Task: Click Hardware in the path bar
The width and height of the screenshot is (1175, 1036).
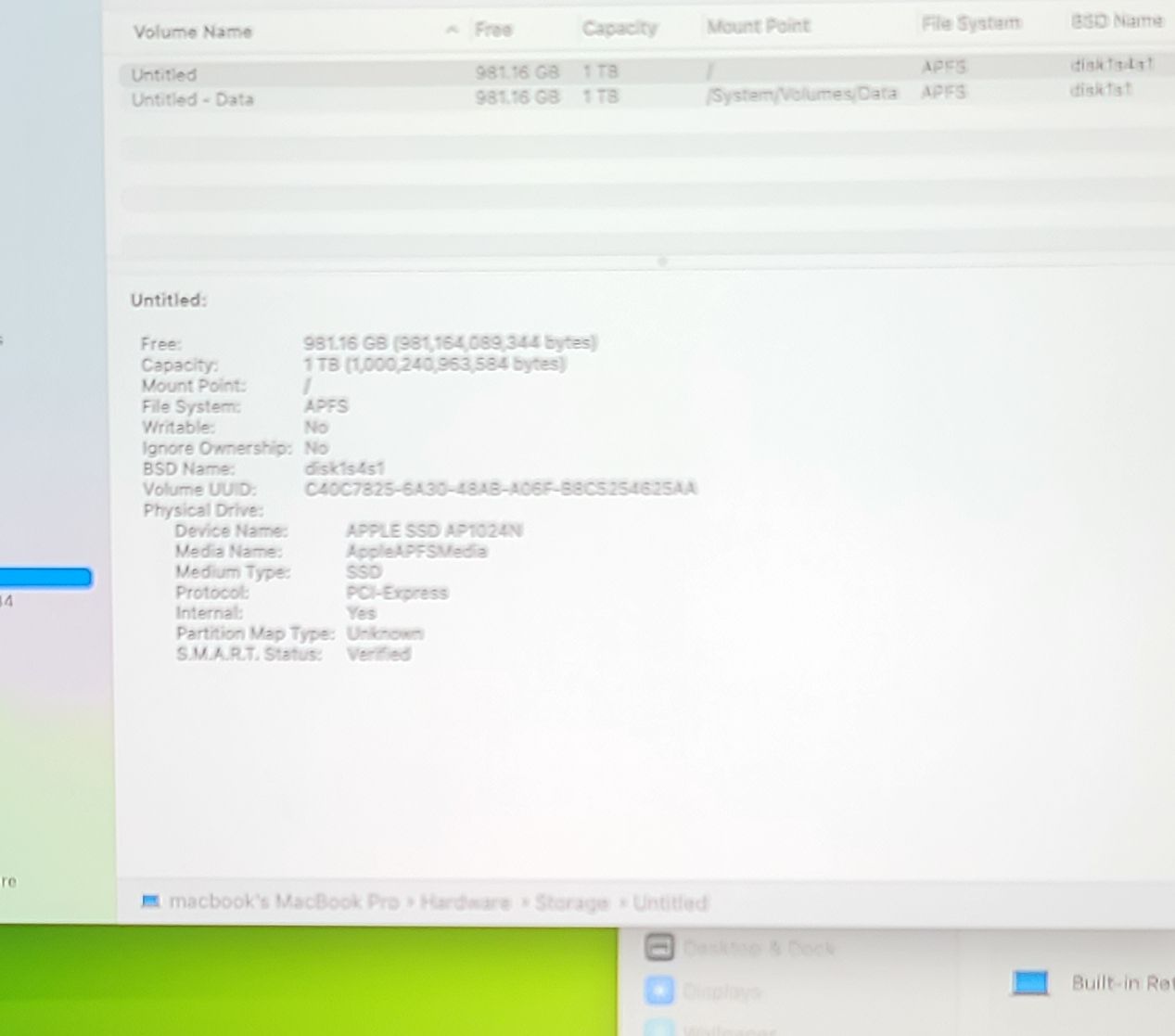Action: (x=465, y=902)
